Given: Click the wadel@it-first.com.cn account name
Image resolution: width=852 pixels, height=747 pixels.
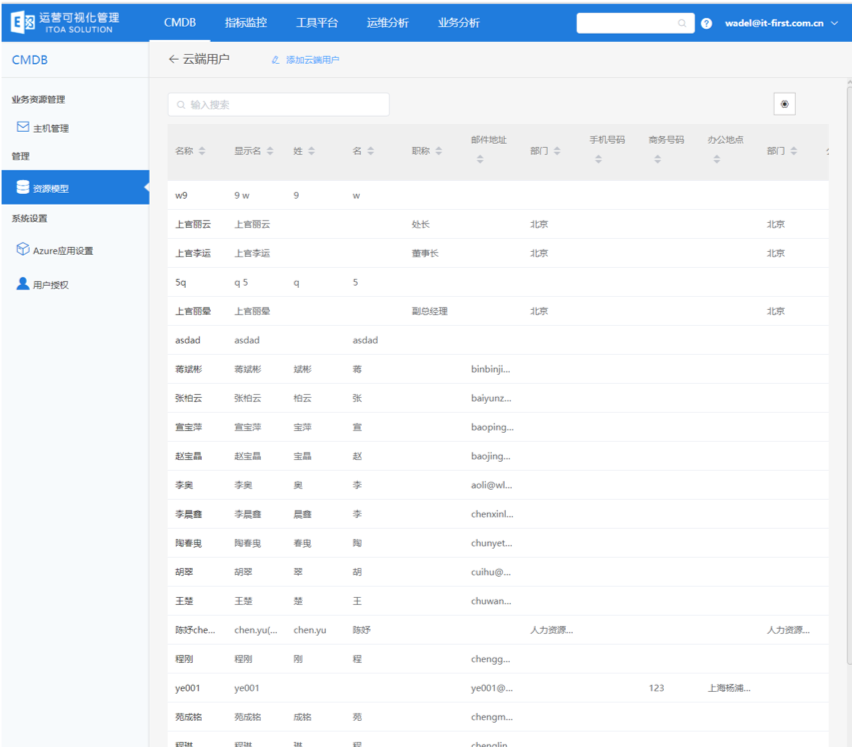Looking at the screenshot, I should (774, 23).
